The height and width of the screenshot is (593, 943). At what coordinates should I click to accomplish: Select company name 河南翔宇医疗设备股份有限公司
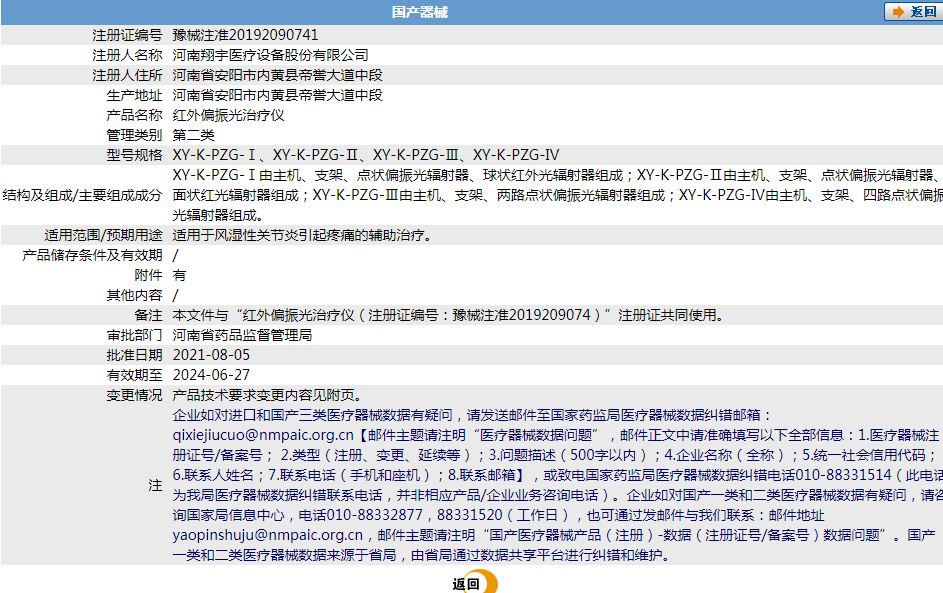coord(271,55)
